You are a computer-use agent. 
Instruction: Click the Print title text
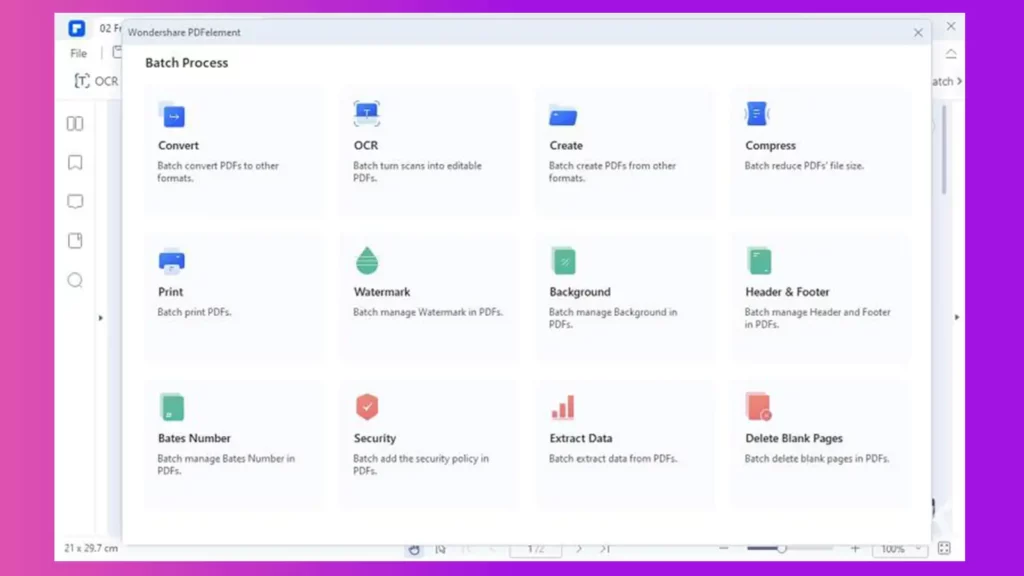coord(170,292)
